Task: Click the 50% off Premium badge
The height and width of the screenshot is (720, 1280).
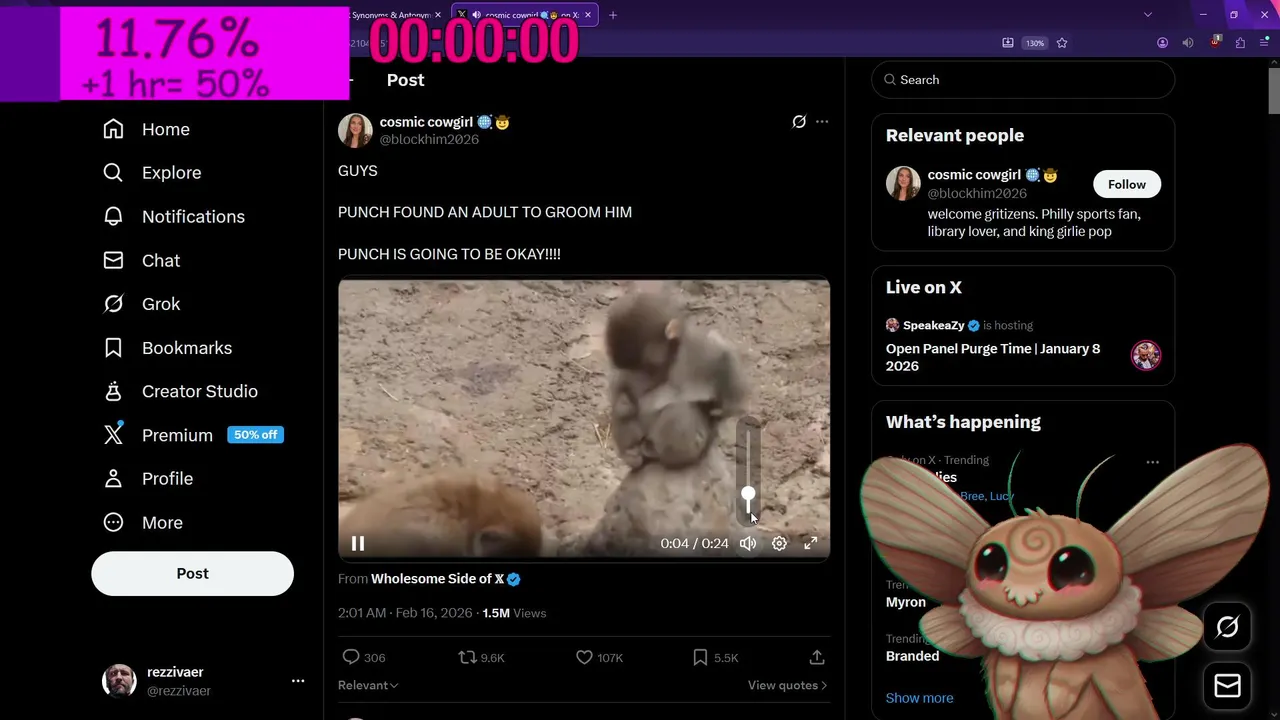Action: point(256,435)
